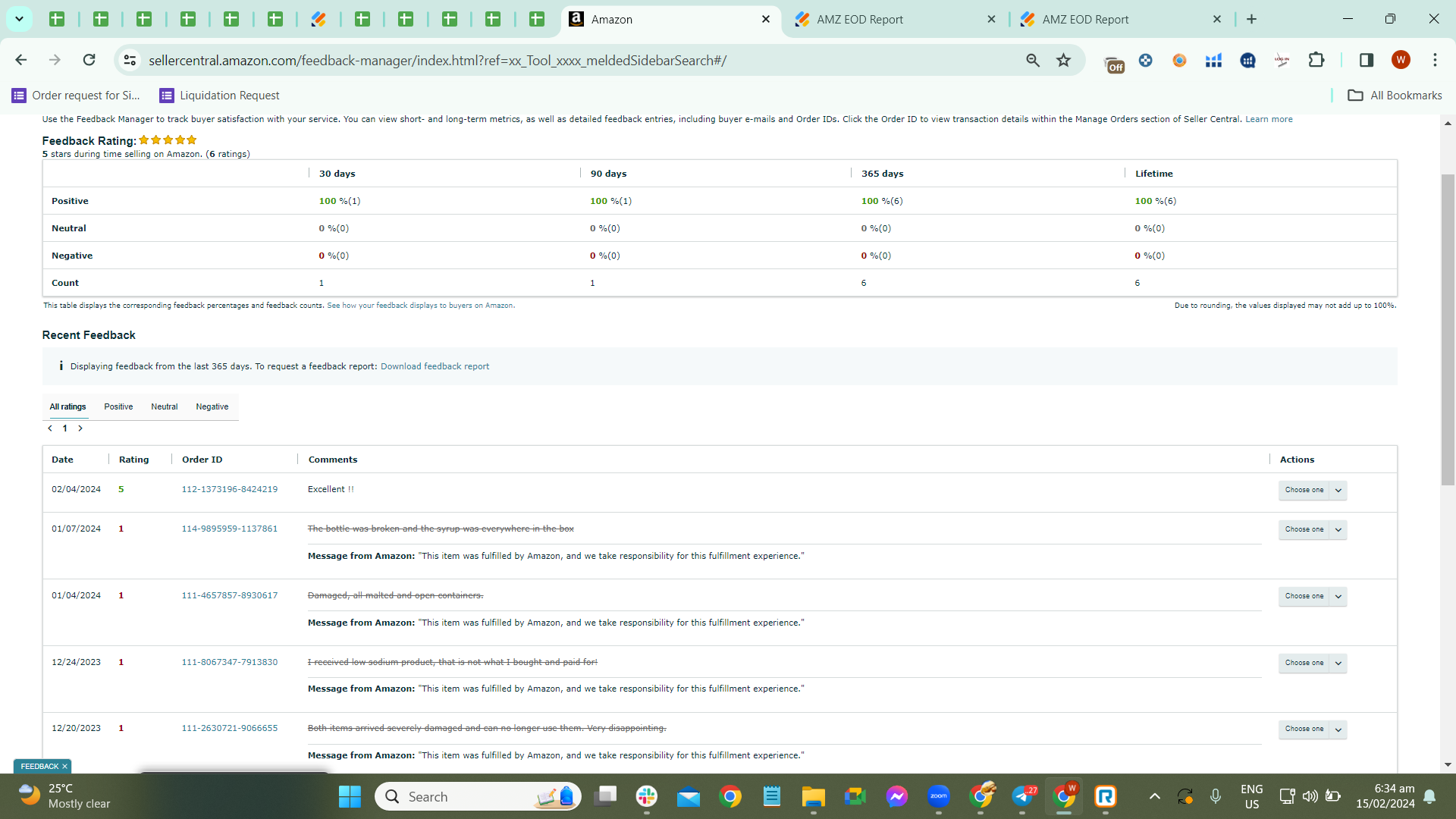Switch to the first AMZ EOD Report tab

pos(895,19)
